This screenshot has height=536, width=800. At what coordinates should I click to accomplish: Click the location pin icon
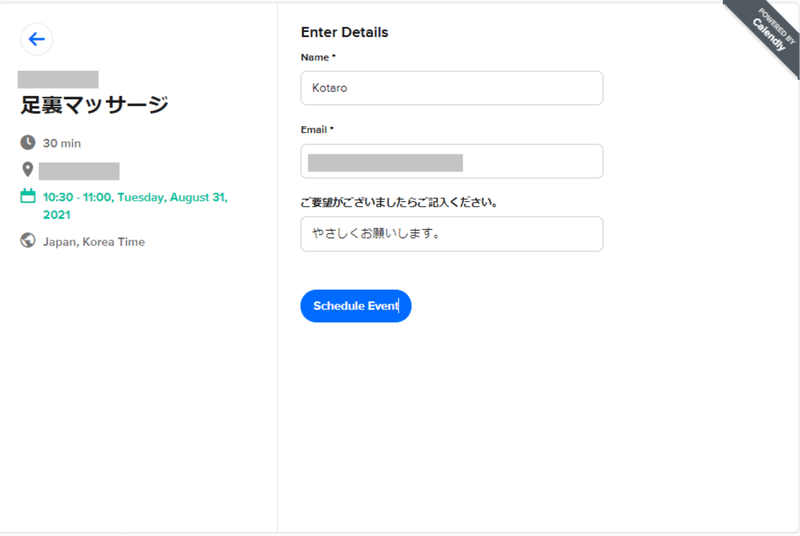click(x=28, y=170)
